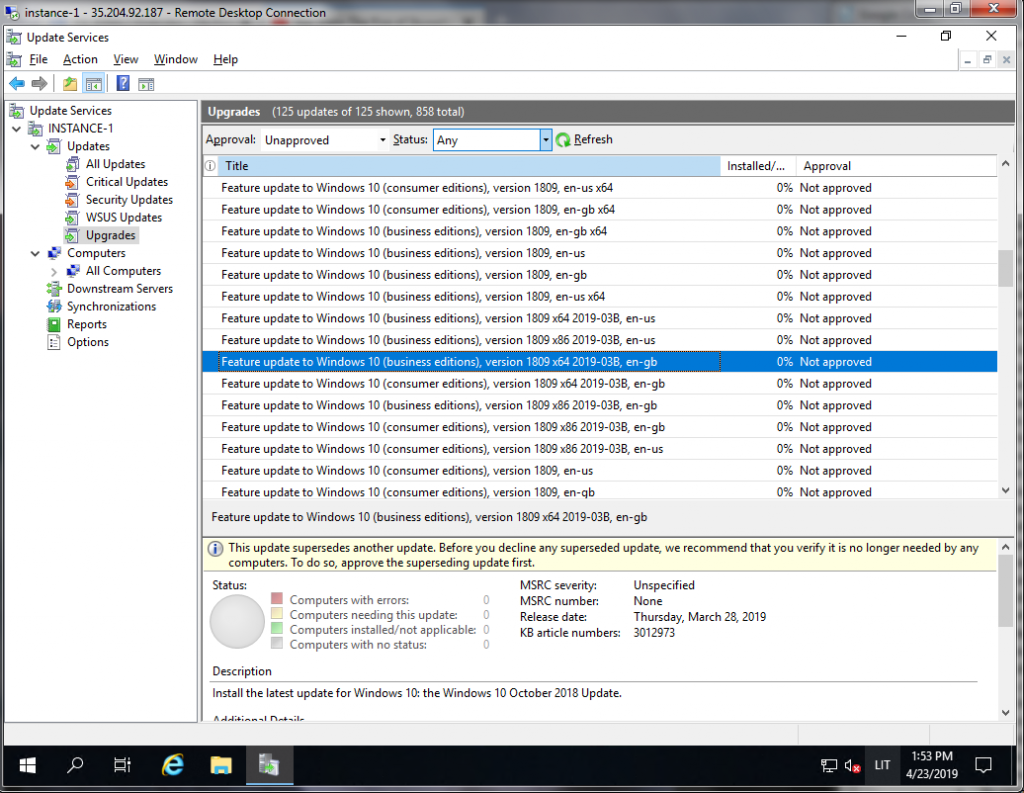The image size is (1024, 793).
Task: Click the green Refresh icon
Action: click(563, 140)
